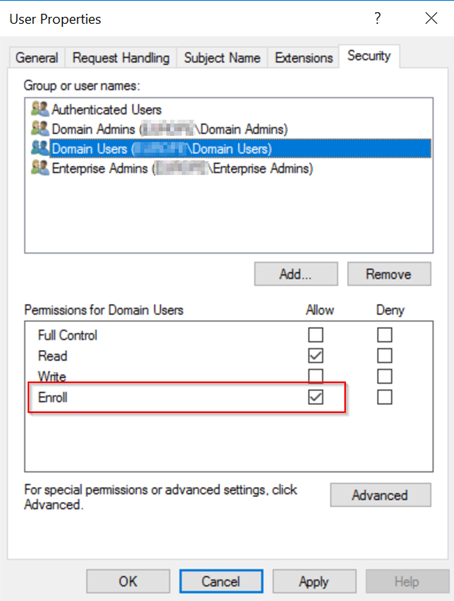Click the Enterprise Admins group icon

(40, 168)
